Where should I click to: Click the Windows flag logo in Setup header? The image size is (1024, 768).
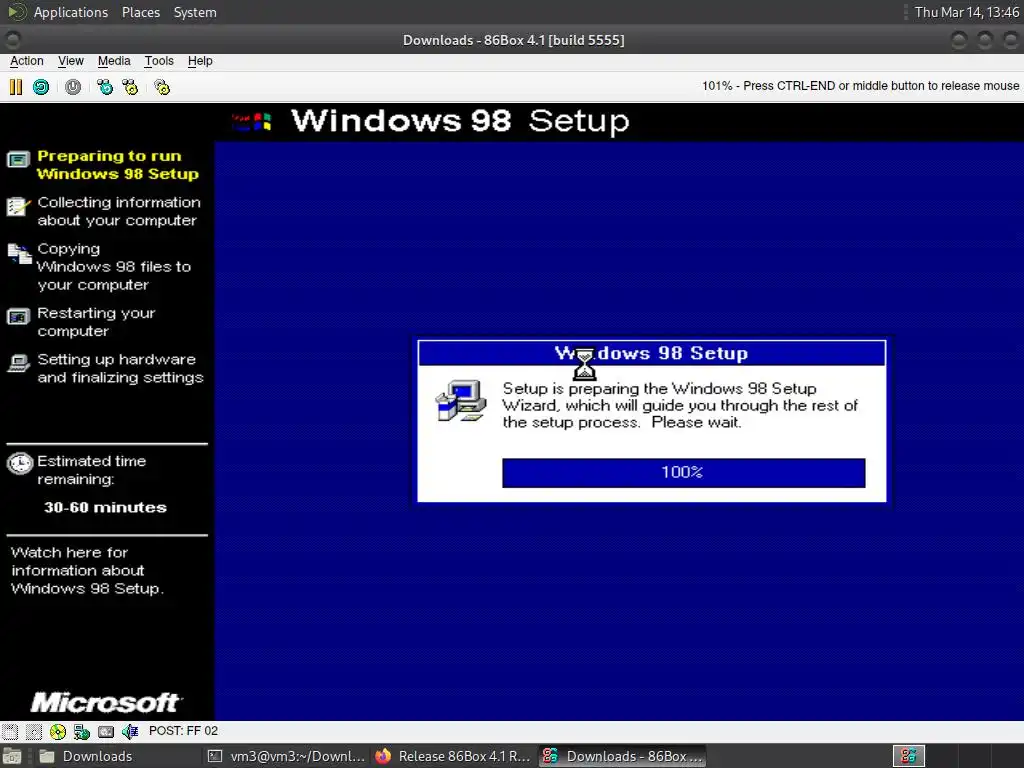pos(251,121)
